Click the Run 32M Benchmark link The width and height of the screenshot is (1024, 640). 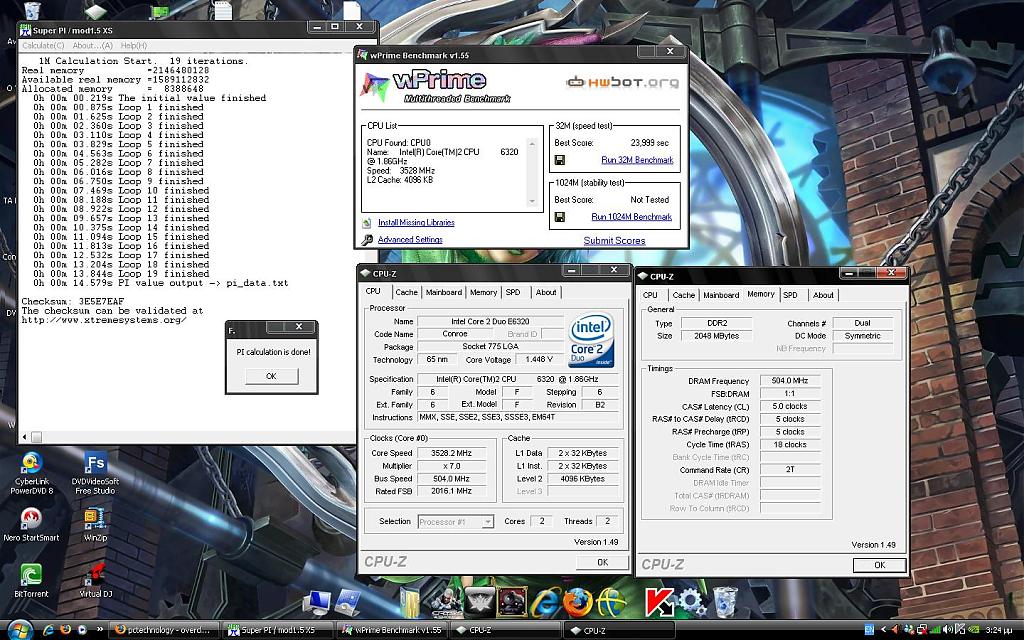(x=637, y=160)
